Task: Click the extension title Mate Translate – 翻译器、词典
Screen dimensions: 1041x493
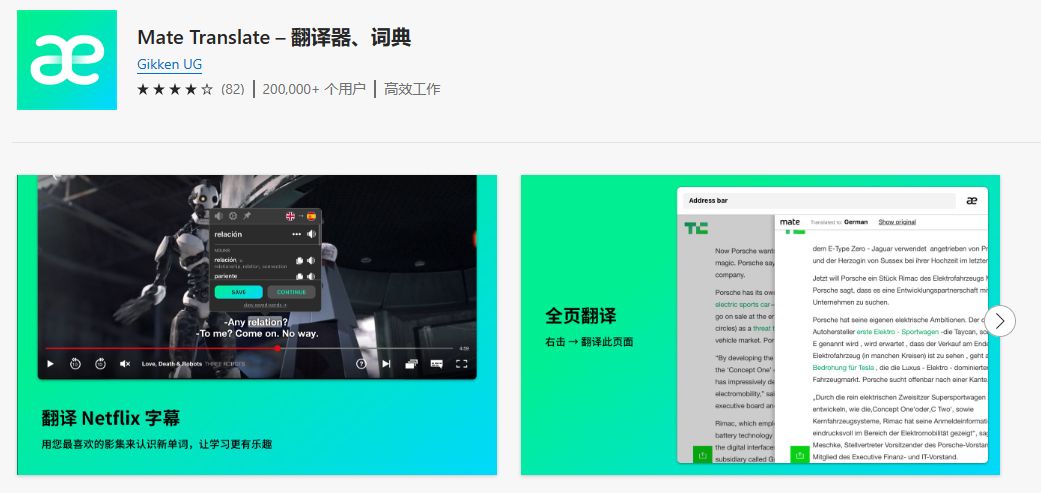Action: [x=274, y=37]
